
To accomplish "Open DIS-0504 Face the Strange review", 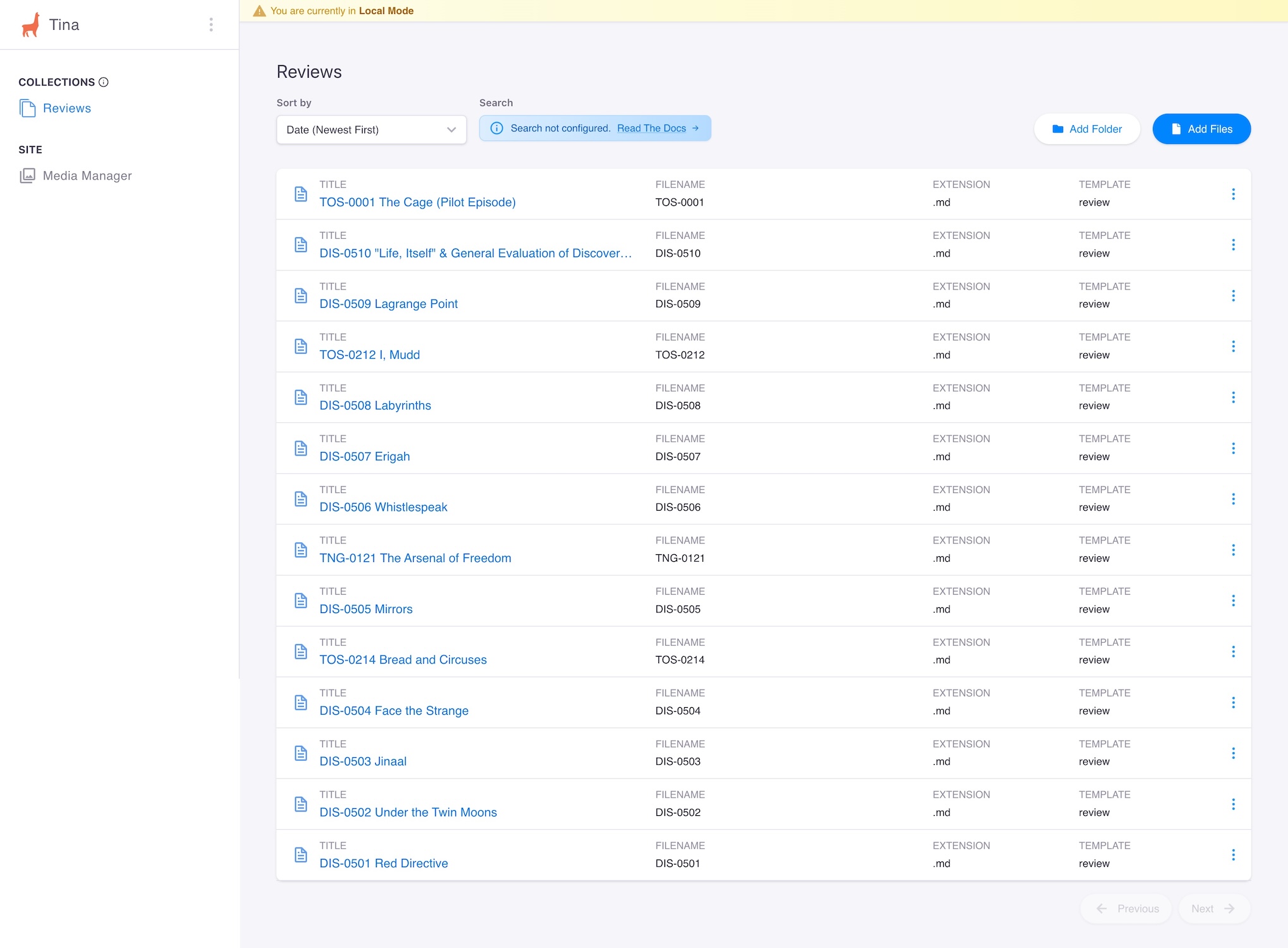I will [x=394, y=711].
